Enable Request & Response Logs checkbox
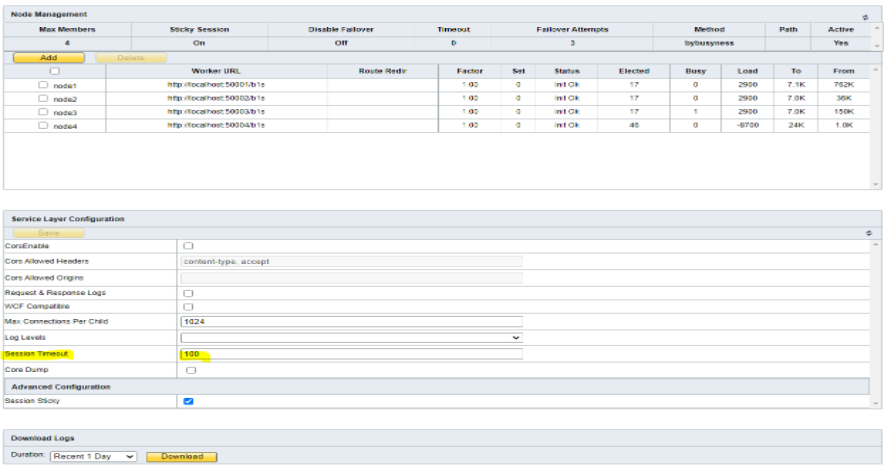Viewport: 887px width, 466px height. coord(188,293)
